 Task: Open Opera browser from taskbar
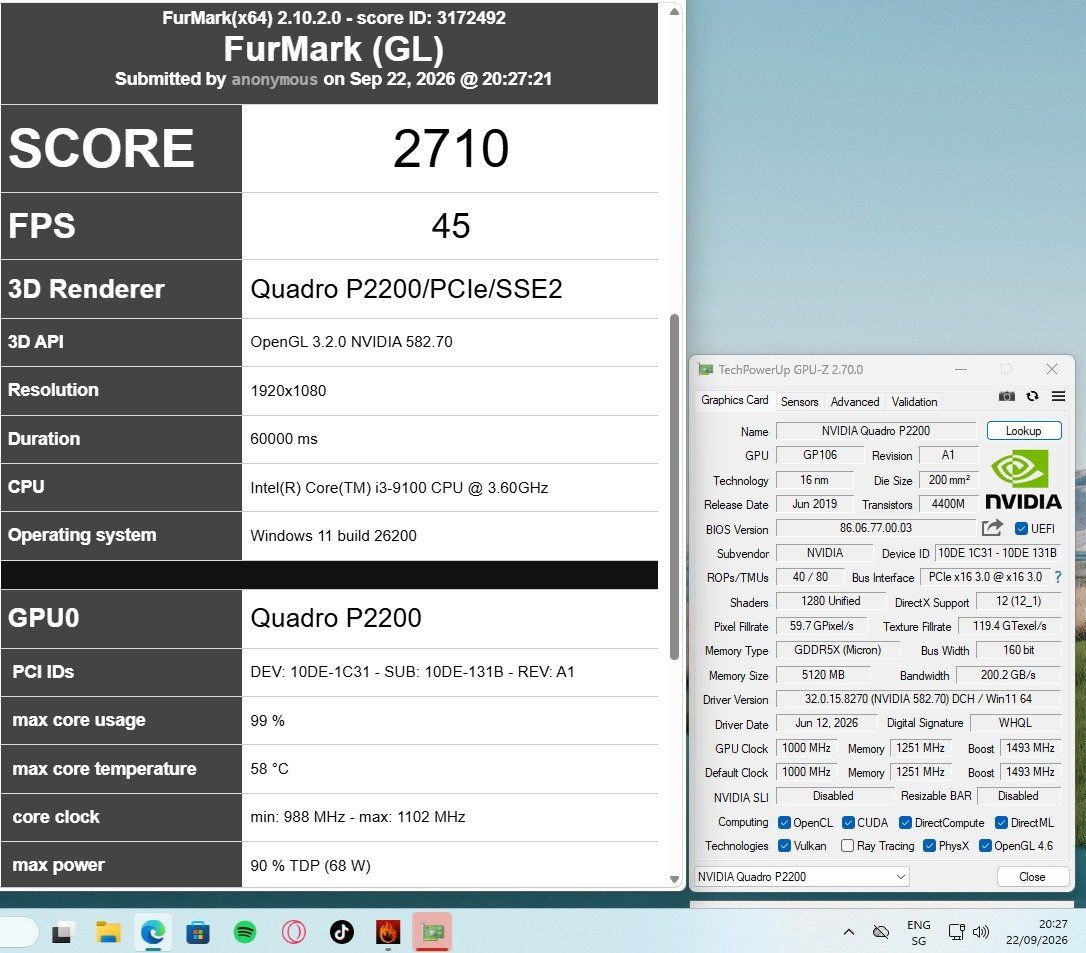[x=294, y=933]
